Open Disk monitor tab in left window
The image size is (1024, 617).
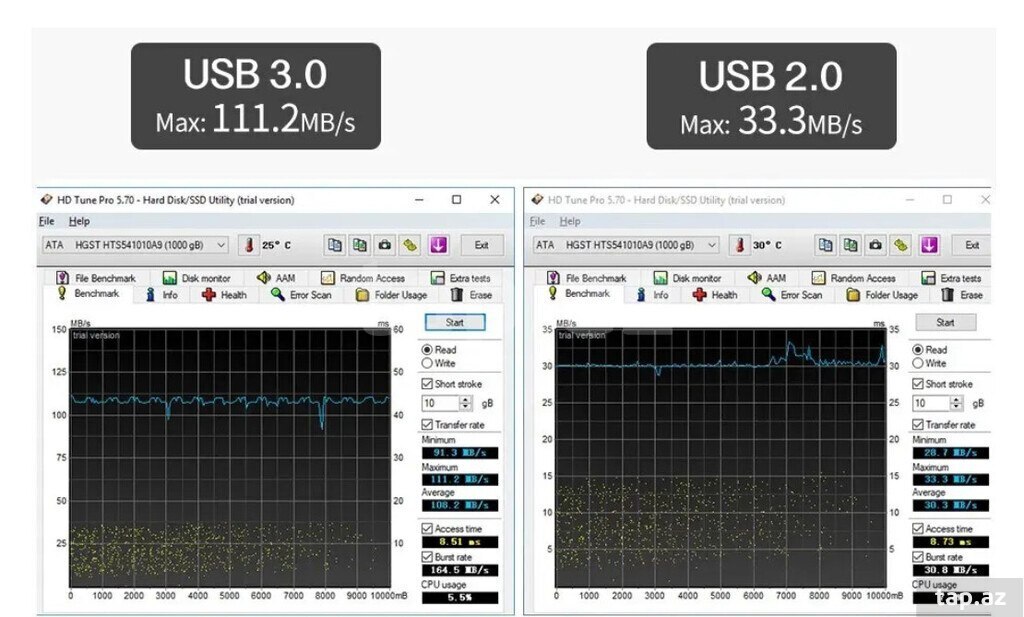click(x=197, y=277)
